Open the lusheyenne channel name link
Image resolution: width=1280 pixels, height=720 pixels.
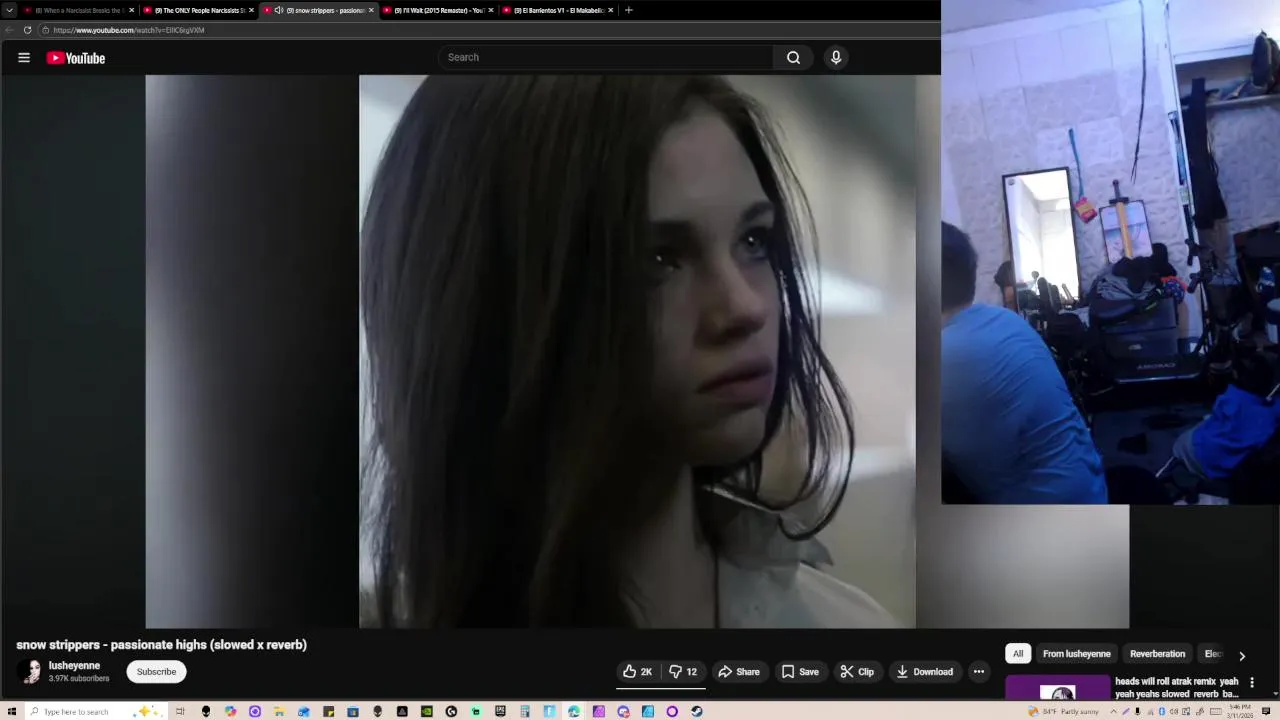coord(74,666)
